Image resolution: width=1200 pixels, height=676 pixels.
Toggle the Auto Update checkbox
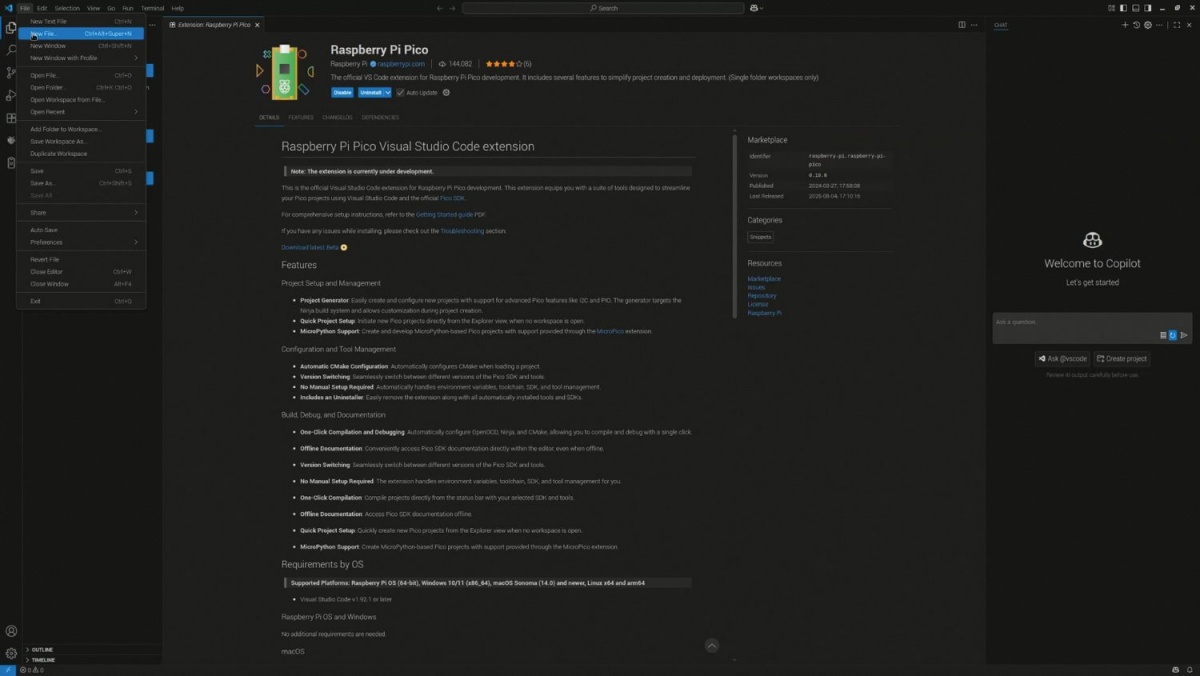[400, 93]
